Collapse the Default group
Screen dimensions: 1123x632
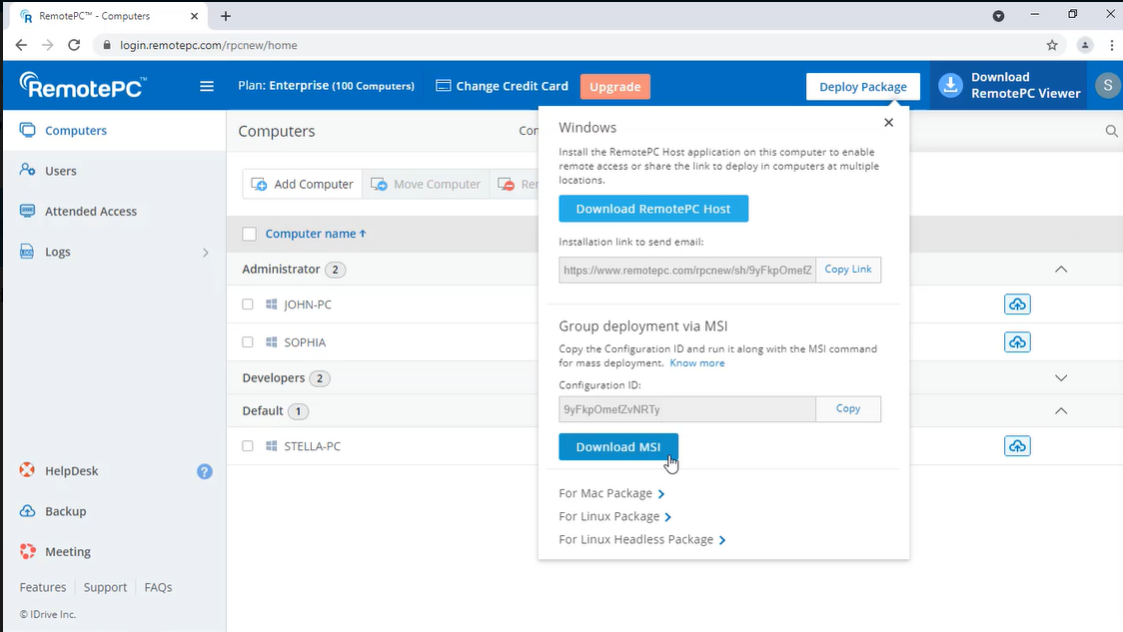click(x=1061, y=411)
